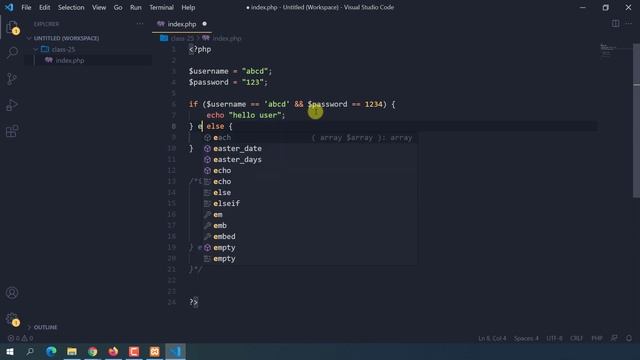Open Google Chrome from taskbar
Viewport: 640px width, 360px height.
(93, 351)
